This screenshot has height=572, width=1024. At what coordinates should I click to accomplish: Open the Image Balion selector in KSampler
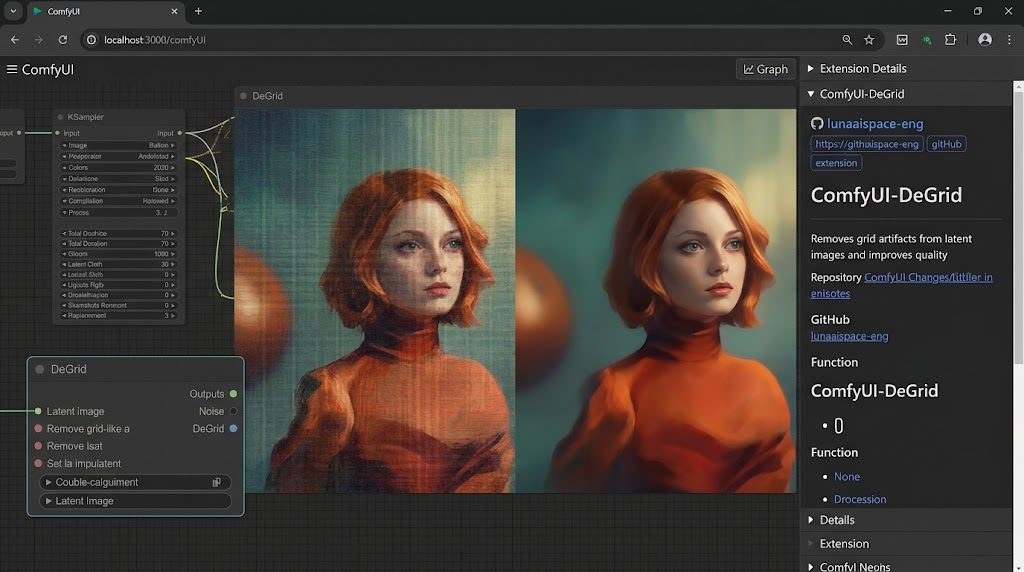tap(118, 146)
